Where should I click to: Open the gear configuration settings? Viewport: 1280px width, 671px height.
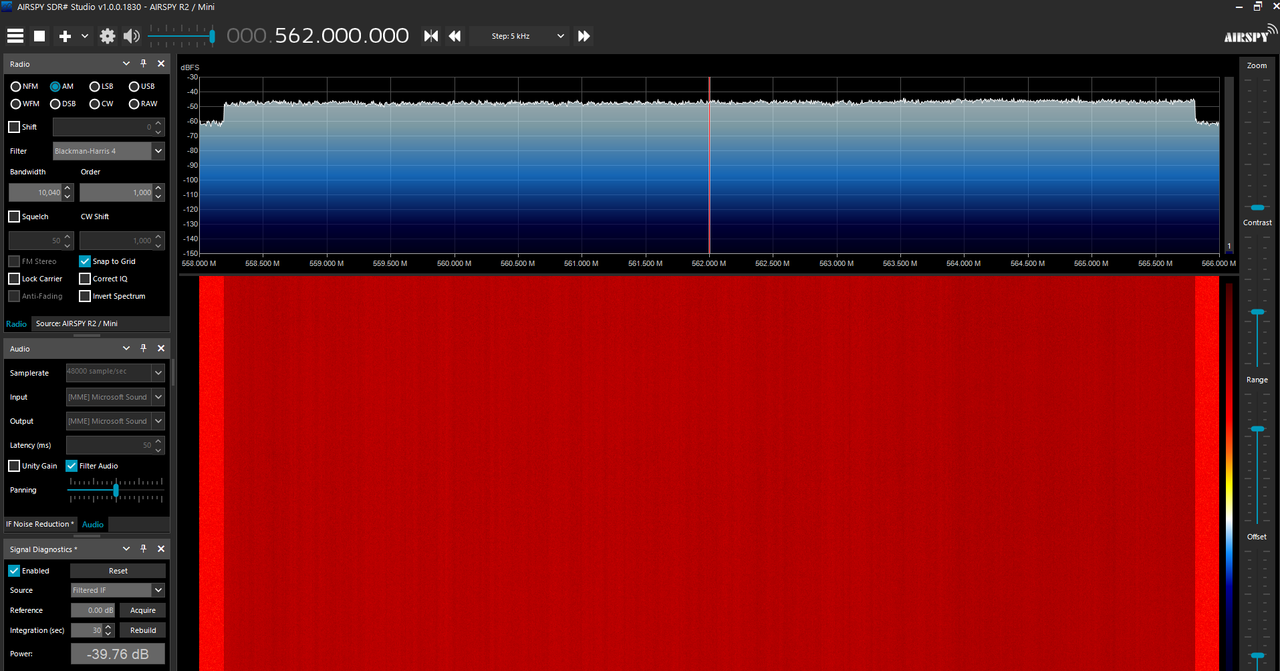pos(107,36)
